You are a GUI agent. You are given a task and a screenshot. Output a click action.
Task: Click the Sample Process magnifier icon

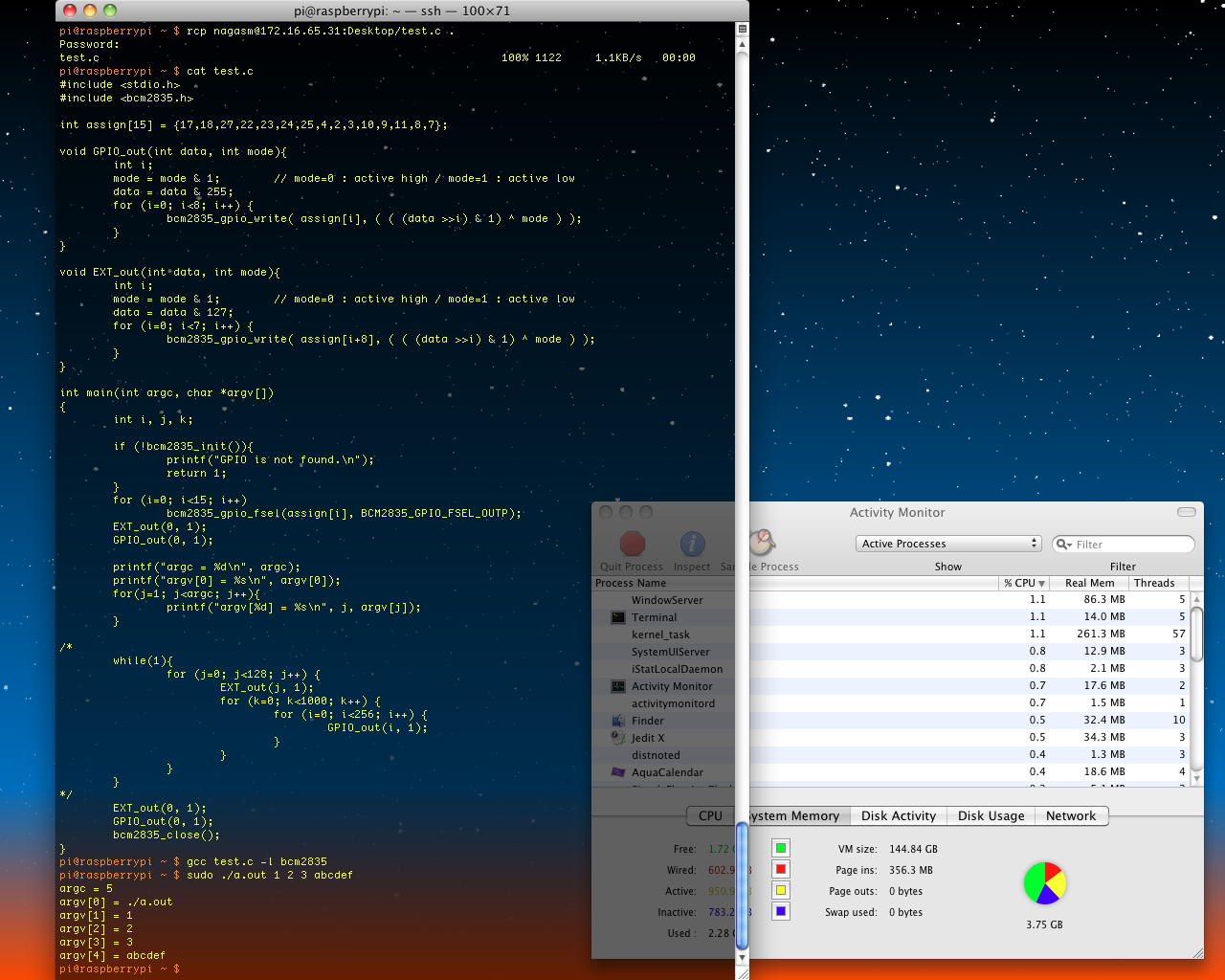761,543
